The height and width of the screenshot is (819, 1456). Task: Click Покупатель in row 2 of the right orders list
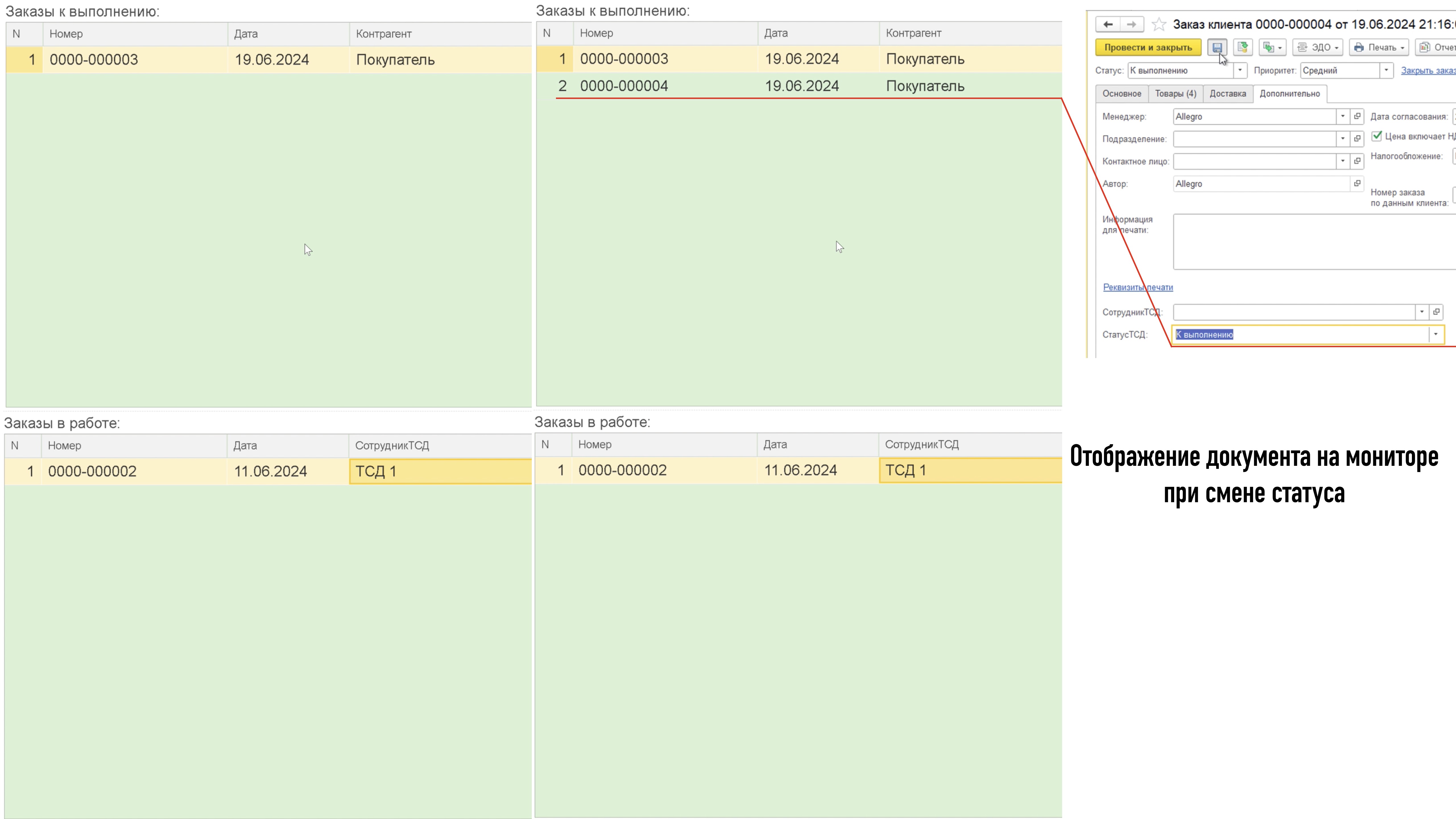click(925, 86)
